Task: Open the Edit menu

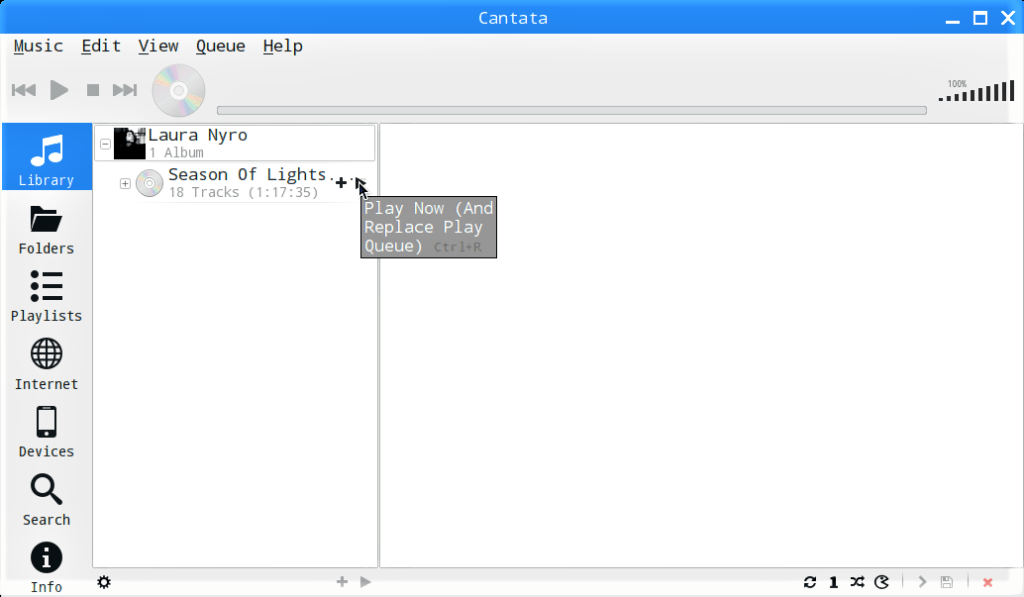Action: (x=101, y=46)
